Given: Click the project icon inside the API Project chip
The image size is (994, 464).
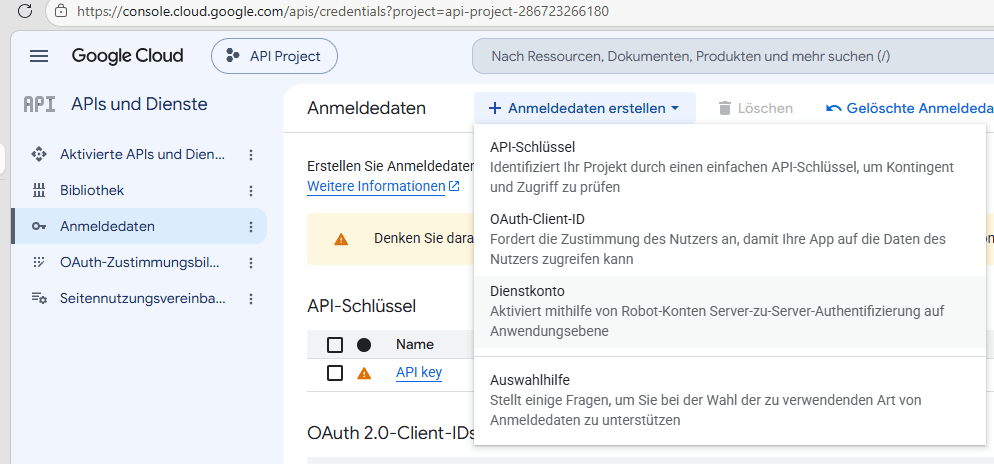Looking at the screenshot, I should (233, 56).
